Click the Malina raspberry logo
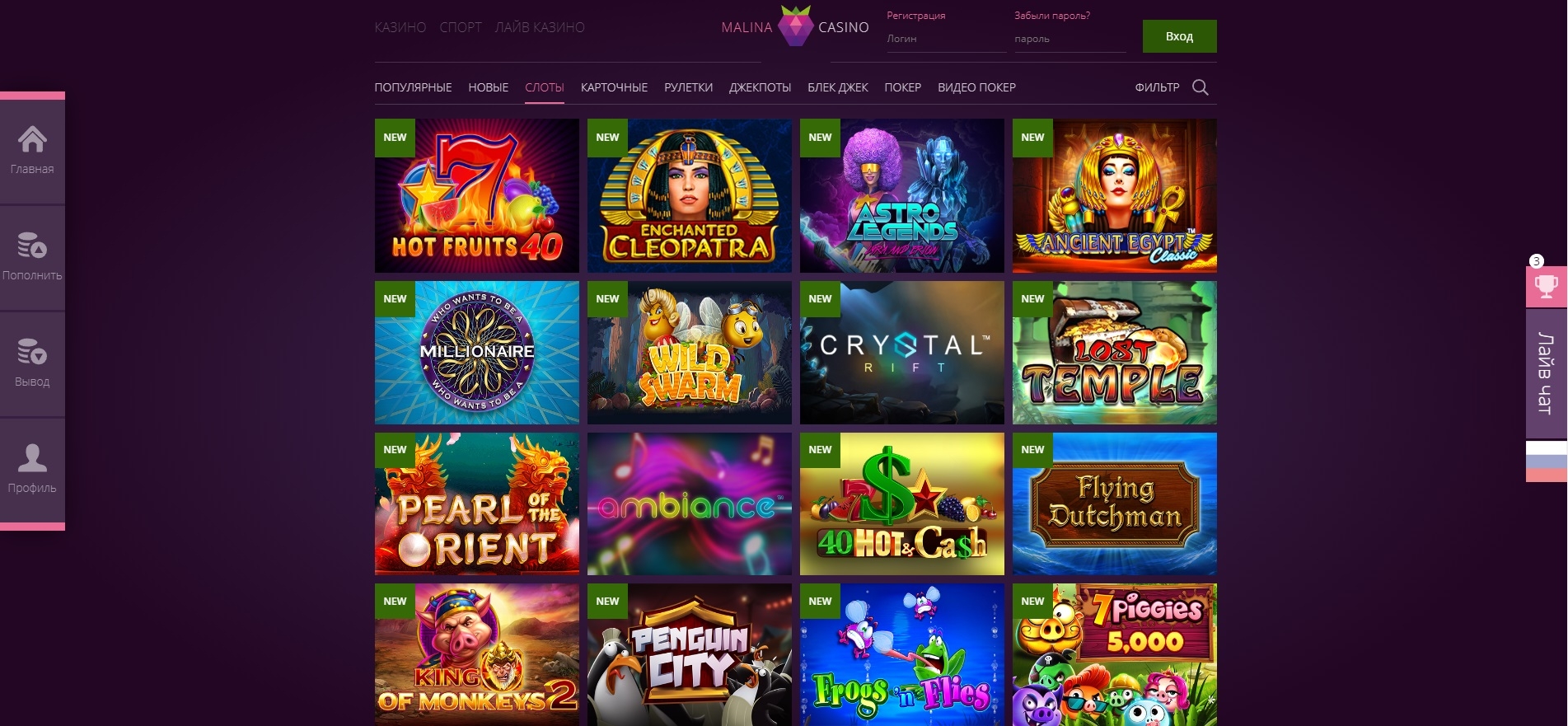 point(795,26)
